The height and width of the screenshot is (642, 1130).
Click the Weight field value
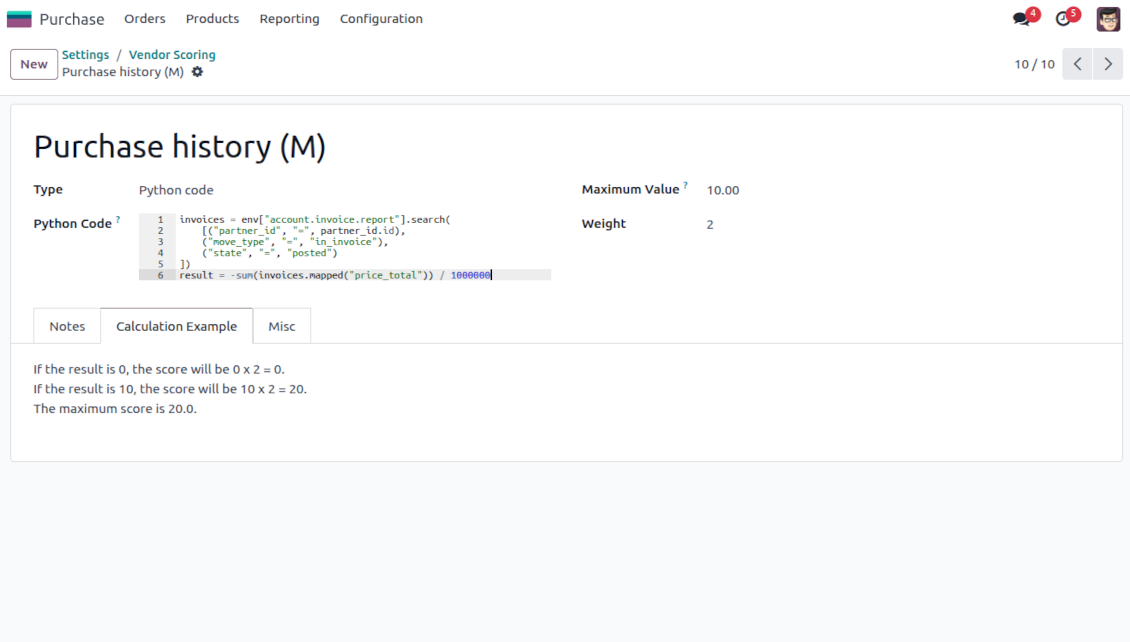(710, 225)
